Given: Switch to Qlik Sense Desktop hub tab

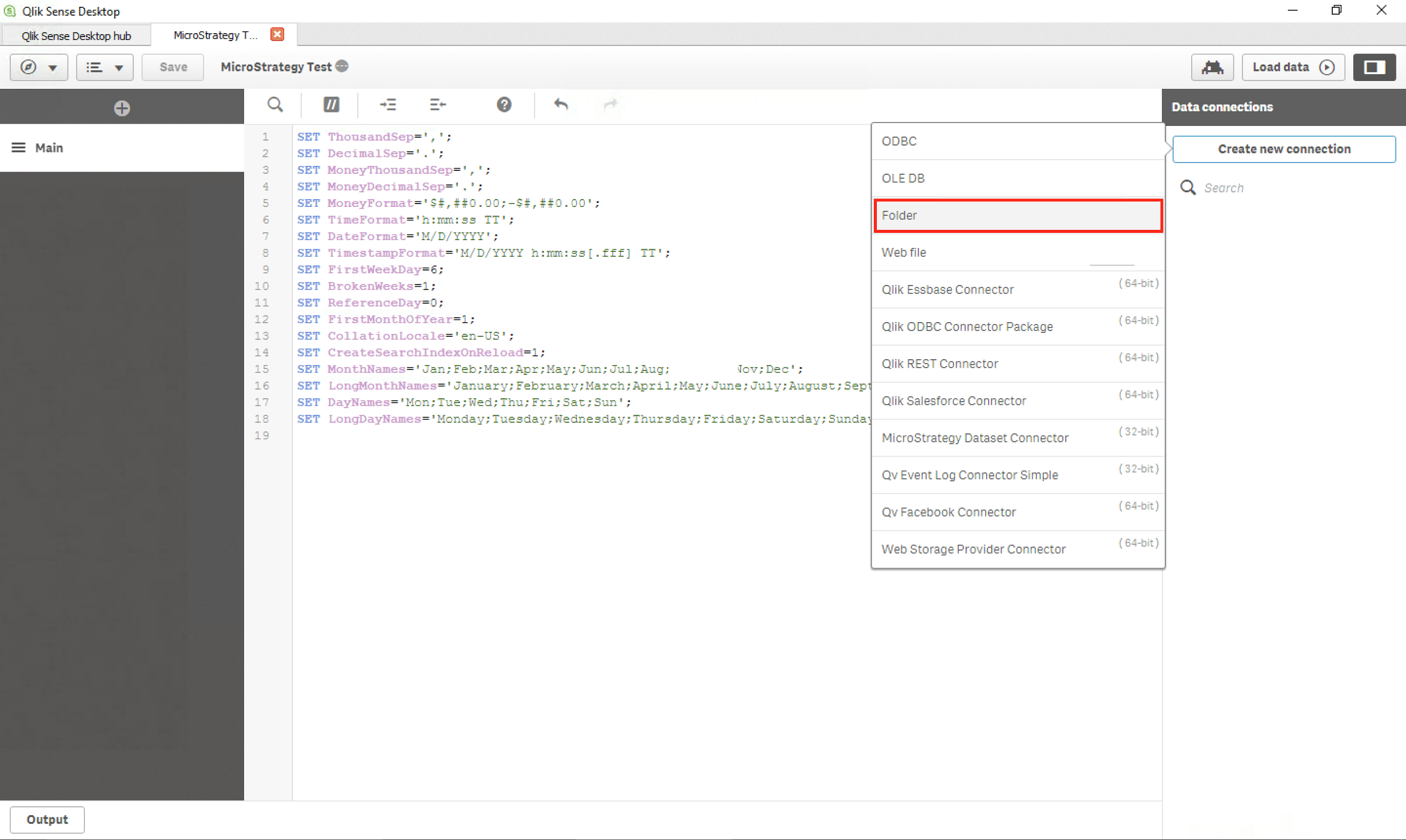Looking at the screenshot, I should 76,35.
